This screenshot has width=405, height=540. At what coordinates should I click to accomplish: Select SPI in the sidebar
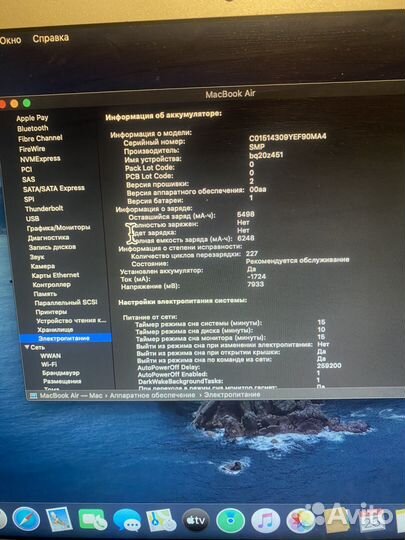point(29,199)
